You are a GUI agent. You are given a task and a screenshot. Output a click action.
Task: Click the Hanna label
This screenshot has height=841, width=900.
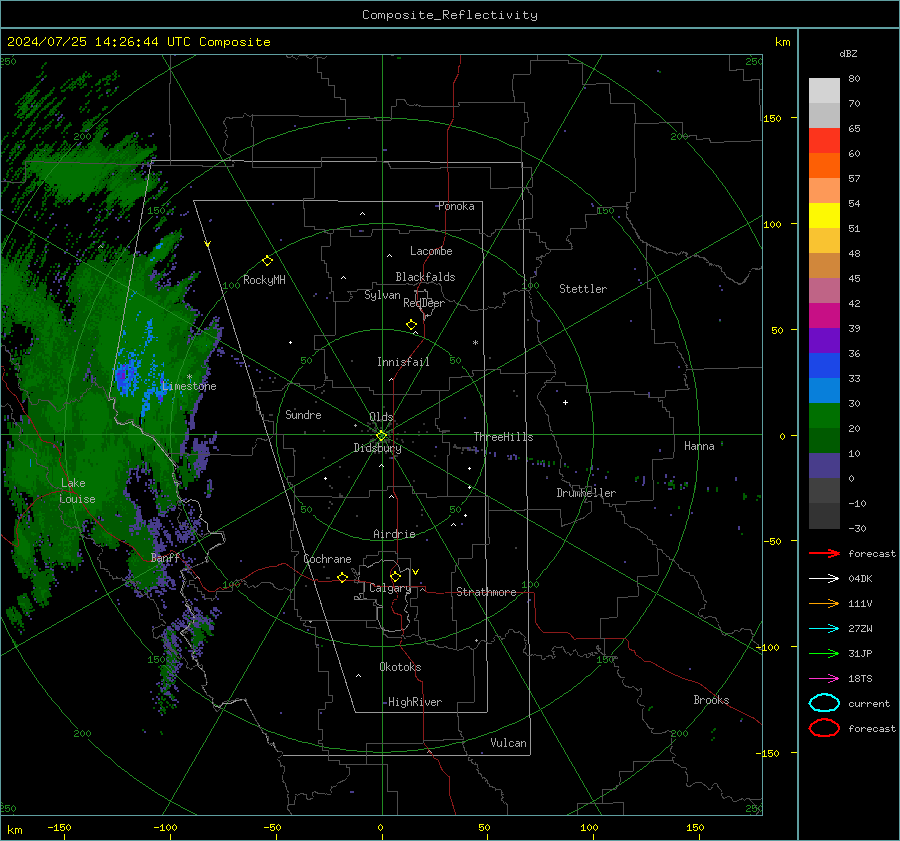pyautogui.click(x=699, y=446)
